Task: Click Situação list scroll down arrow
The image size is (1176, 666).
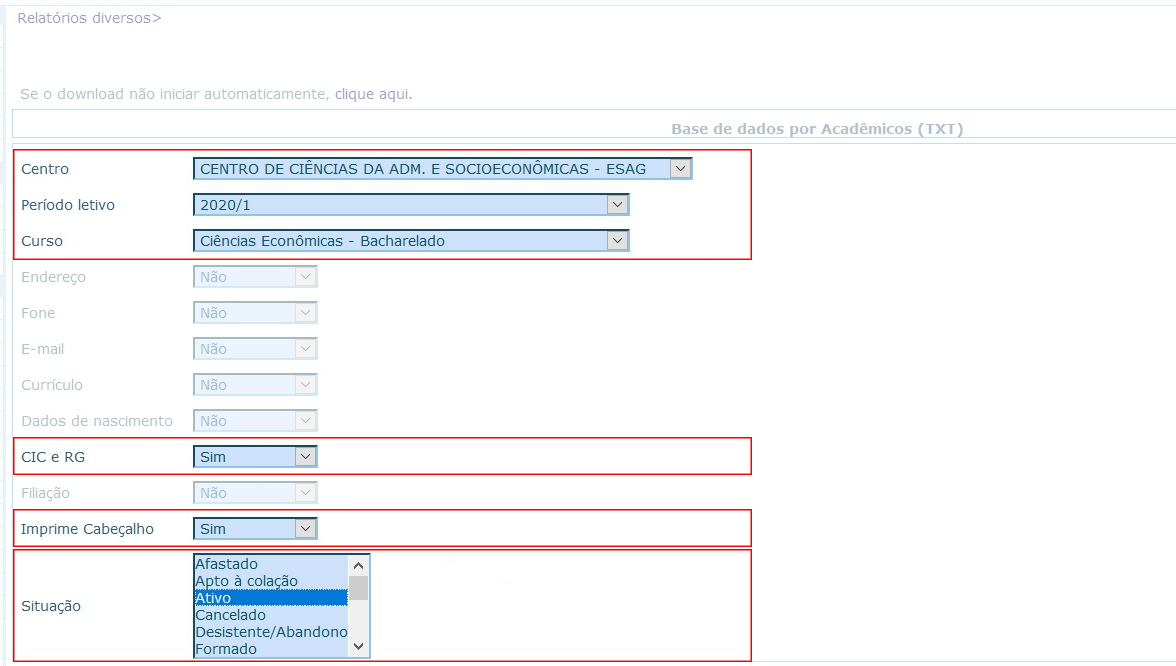Action: (x=359, y=647)
